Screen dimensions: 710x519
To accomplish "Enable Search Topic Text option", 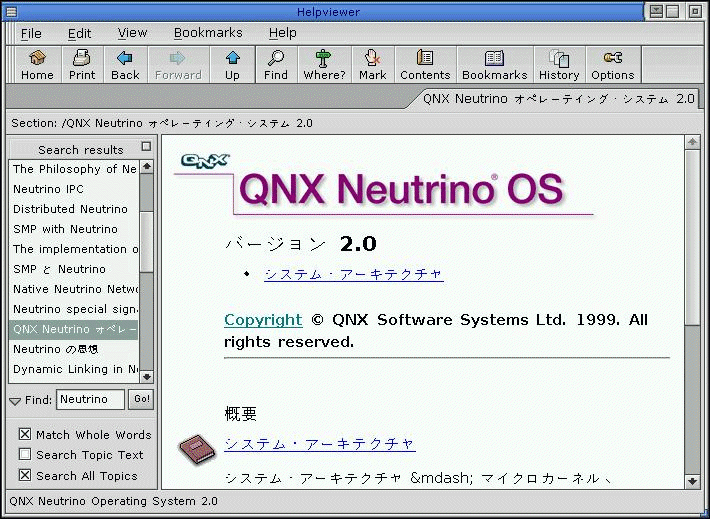I will [25, 454].
